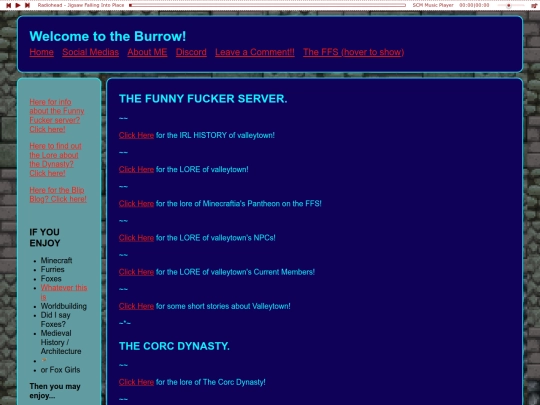
Task: Open the Blip Blog sidebar link
Action: (58, 195)
